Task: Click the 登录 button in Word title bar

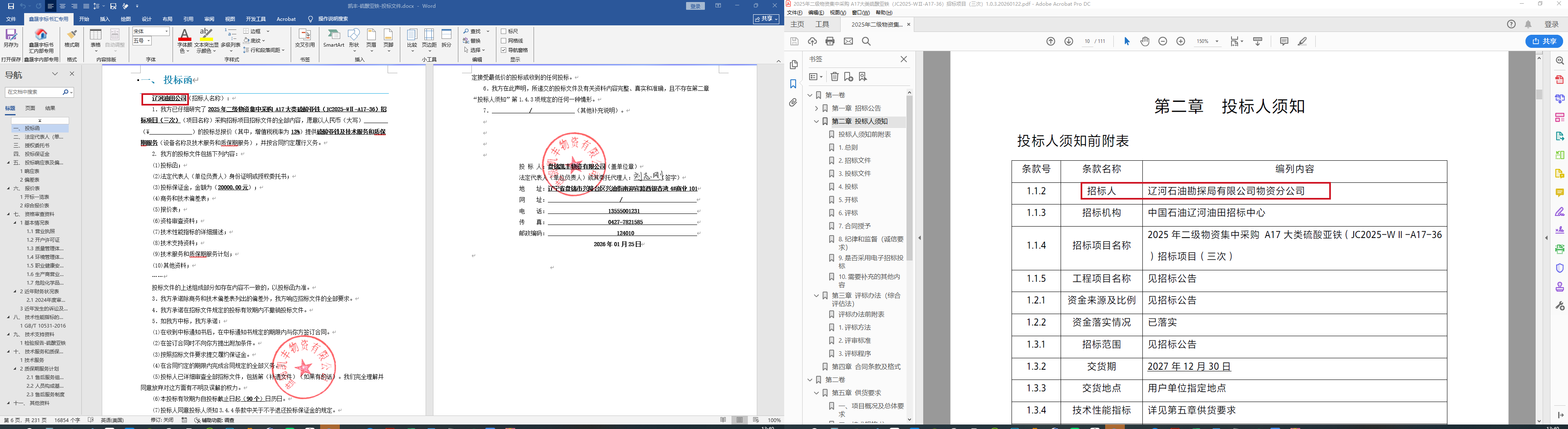Action: 696,6
